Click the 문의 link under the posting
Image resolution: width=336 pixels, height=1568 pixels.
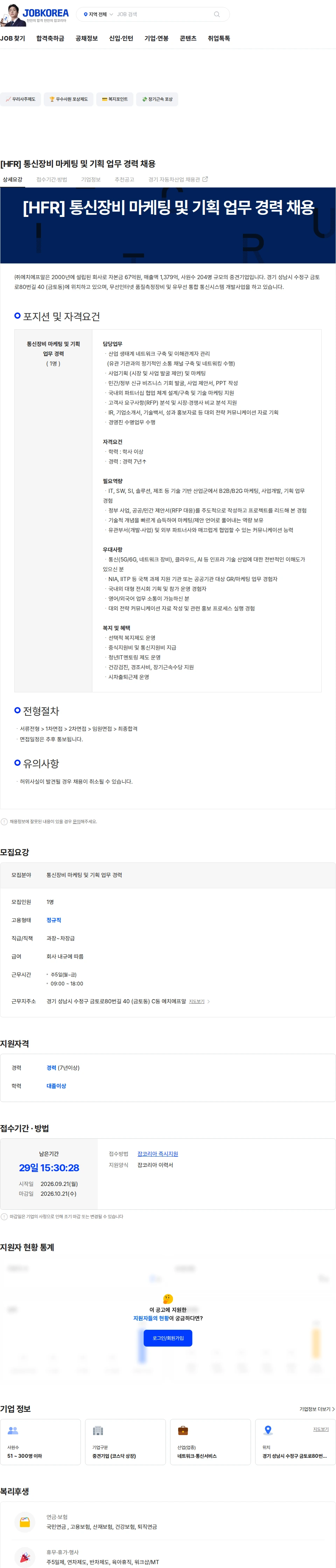pos(77,822)
